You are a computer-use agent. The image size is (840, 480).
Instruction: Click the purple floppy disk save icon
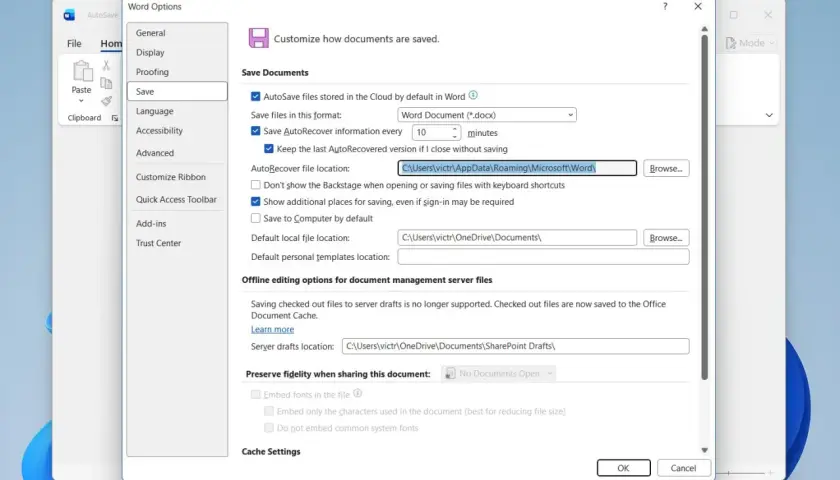coord(259,38)
